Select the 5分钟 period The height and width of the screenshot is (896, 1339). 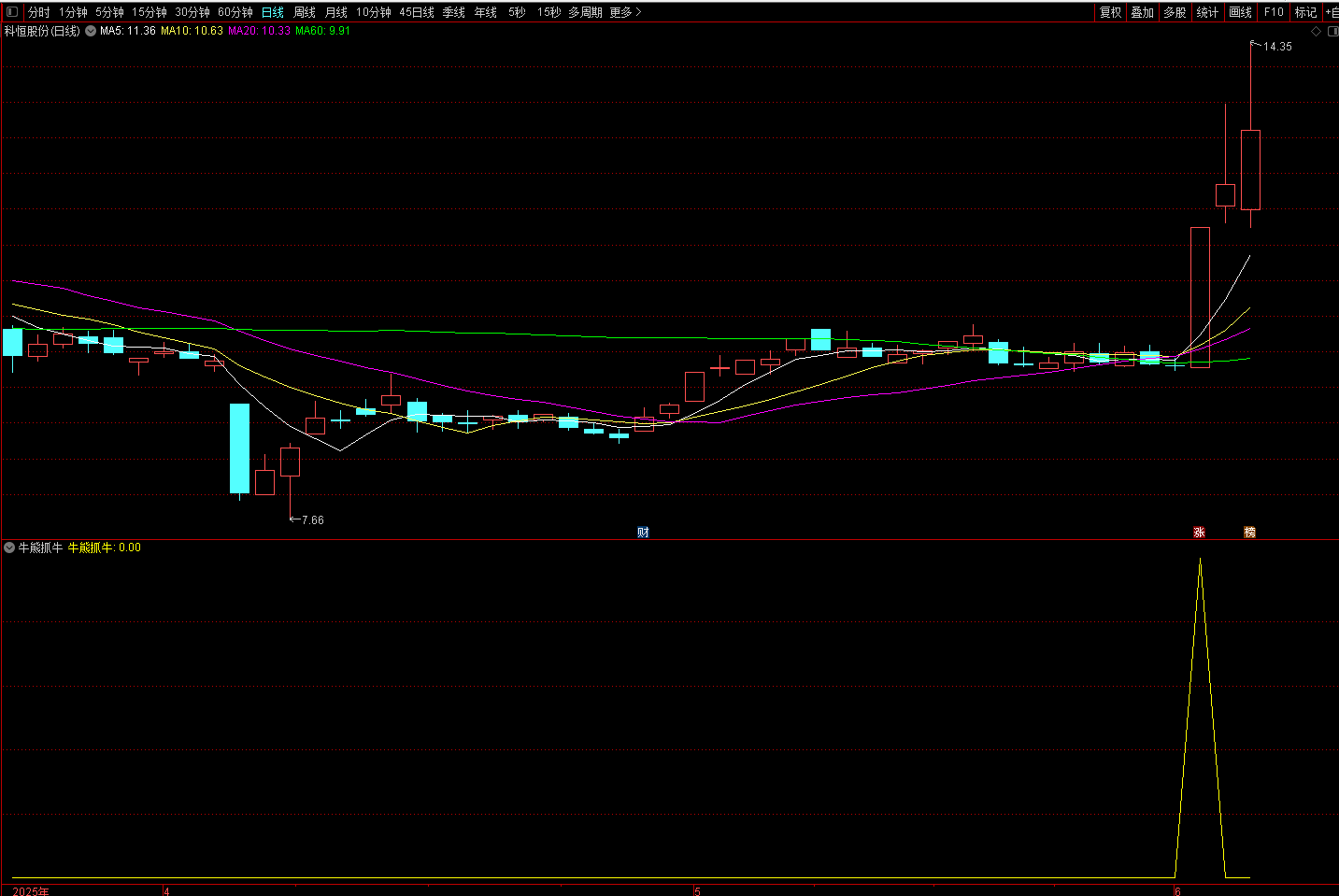point(109,12)
